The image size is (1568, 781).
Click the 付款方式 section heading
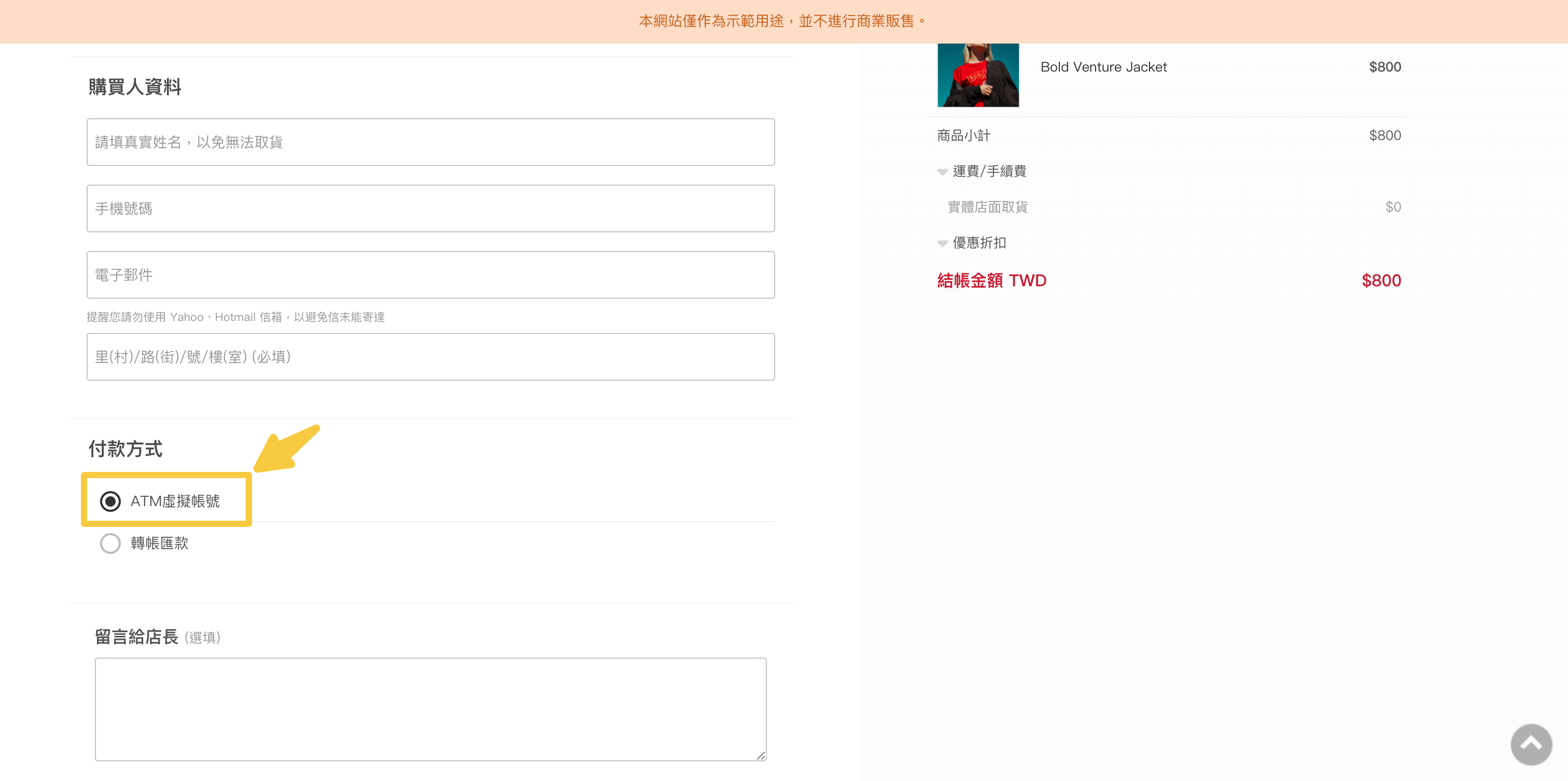coord(125,449)
